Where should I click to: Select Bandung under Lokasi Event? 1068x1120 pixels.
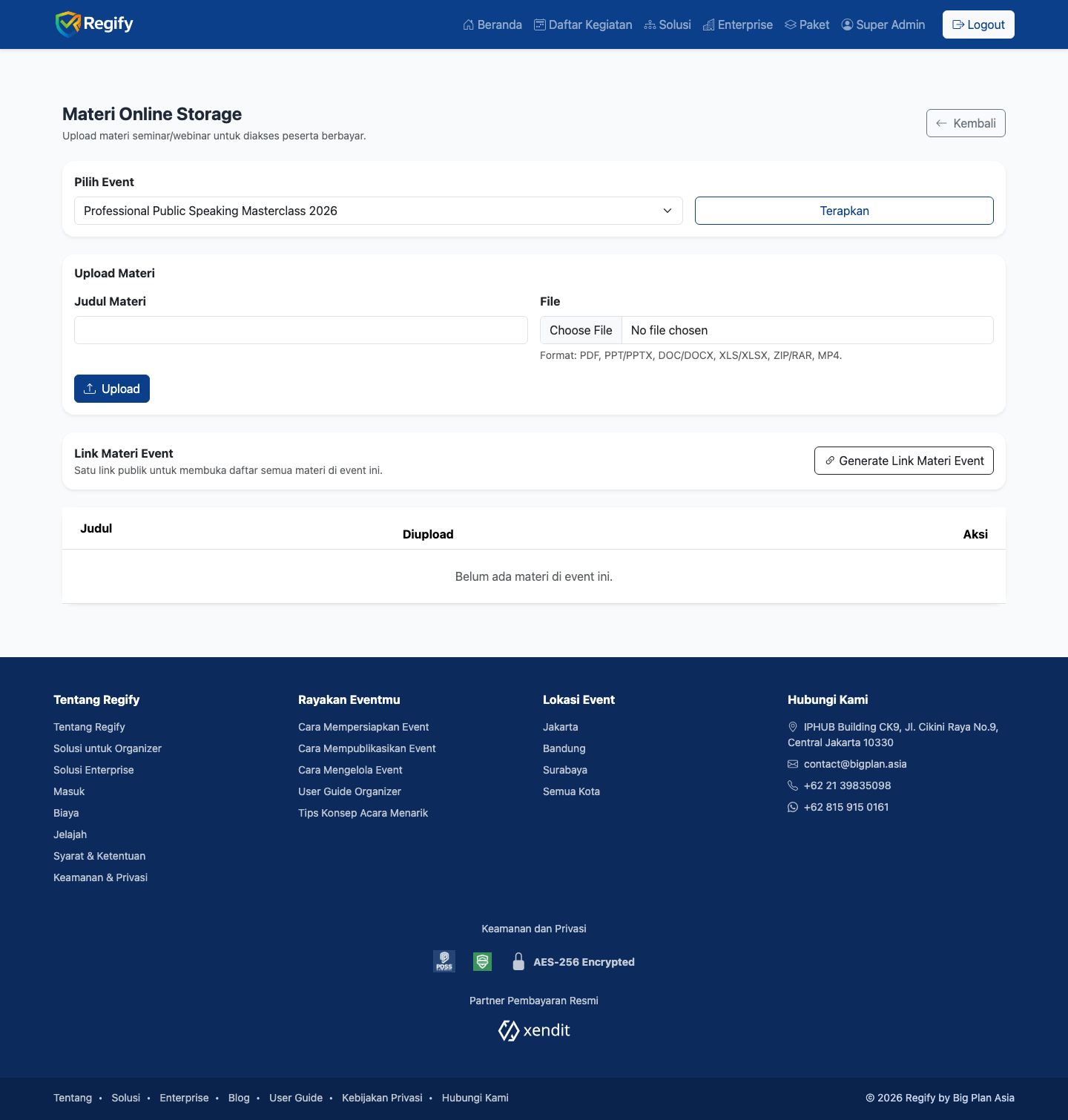(564, 748)
